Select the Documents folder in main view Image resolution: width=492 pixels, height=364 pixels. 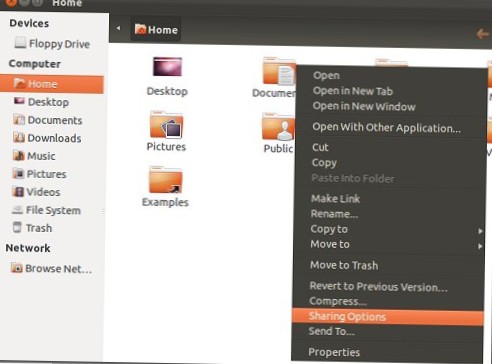[279, 71]
